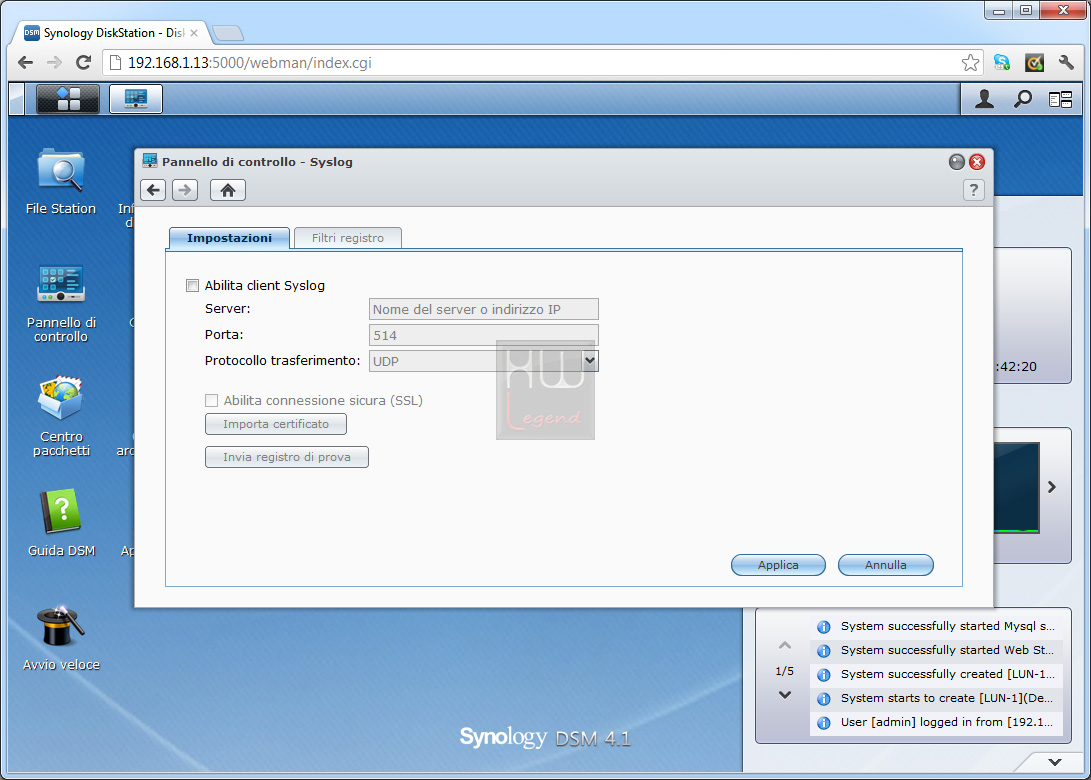Click the resource monitor graph thumbnail

point(1017,488)
